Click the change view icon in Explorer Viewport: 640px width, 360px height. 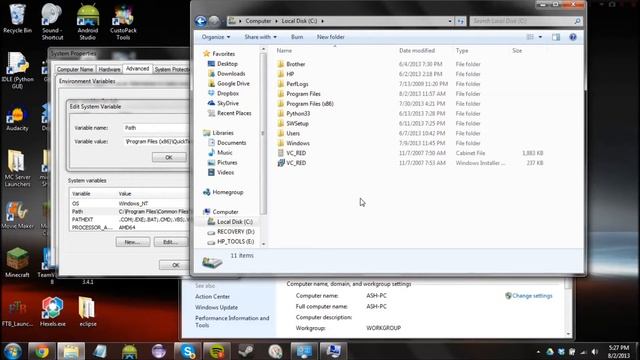530,37
